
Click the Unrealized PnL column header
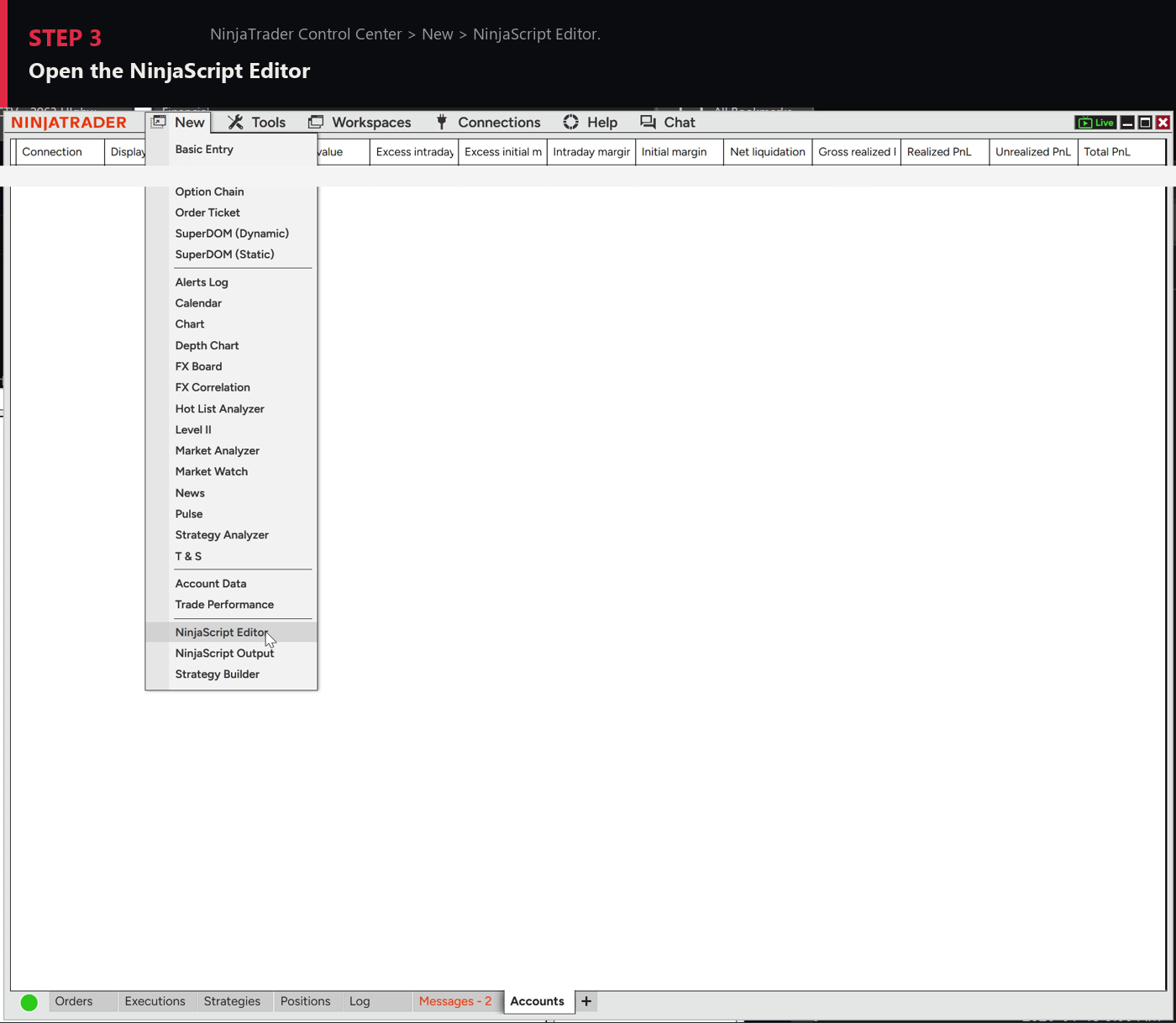[1034, 152]
